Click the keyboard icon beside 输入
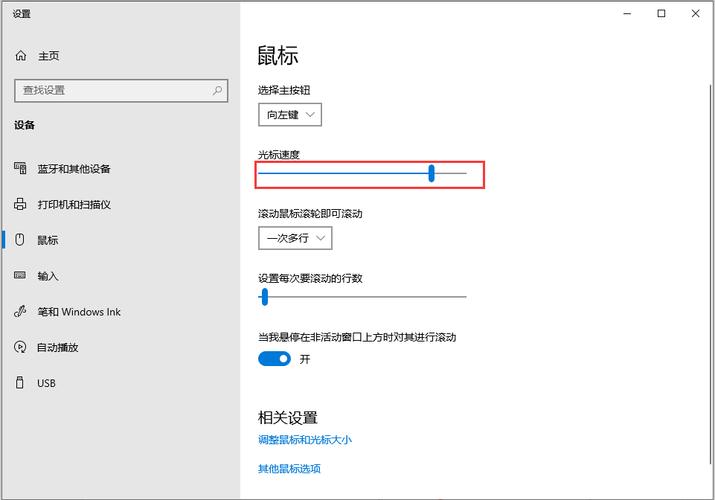The image size is (715, 500). pyautogui.click(x=20, y=275)
